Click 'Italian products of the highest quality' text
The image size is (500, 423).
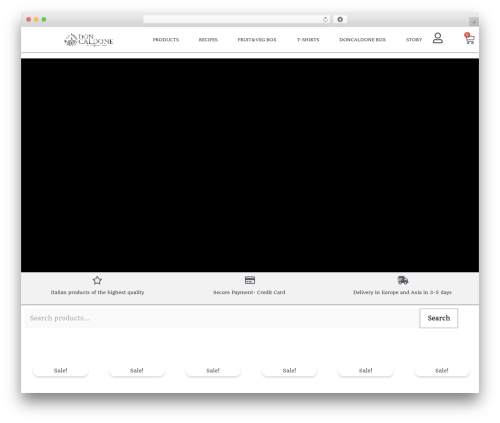[x=97, y=292]
